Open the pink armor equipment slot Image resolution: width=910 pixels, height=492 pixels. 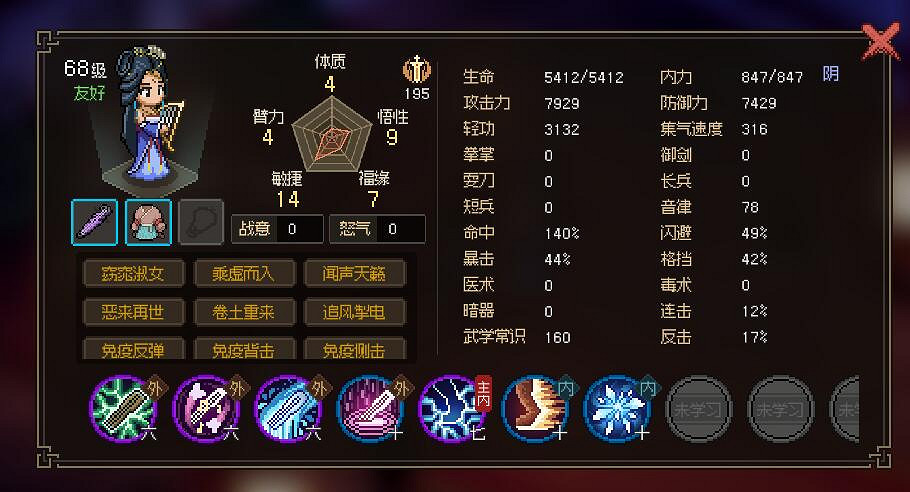point(148,222)
